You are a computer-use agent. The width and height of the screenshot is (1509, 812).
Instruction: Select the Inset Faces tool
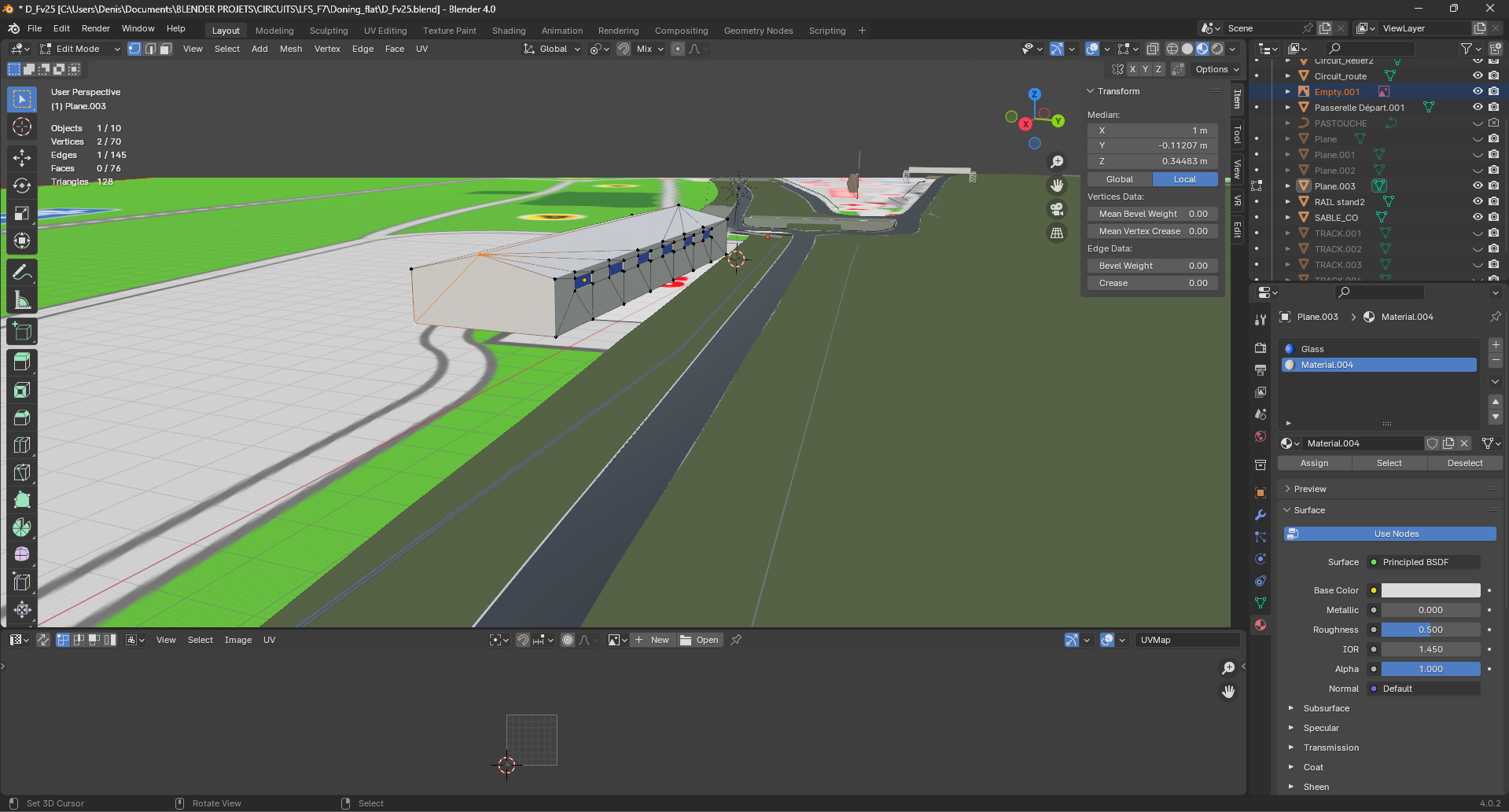coord(22,390)
